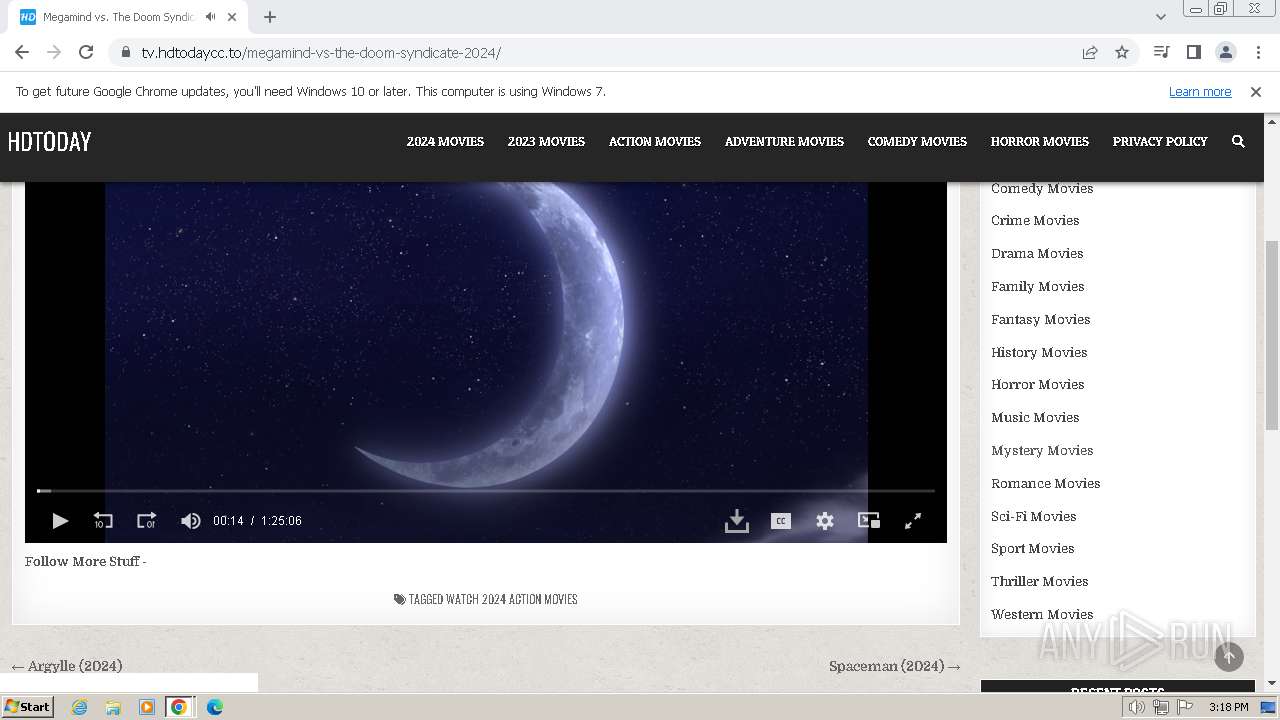Play the Megamind video

pyautogui.click(x=60, y=521)
